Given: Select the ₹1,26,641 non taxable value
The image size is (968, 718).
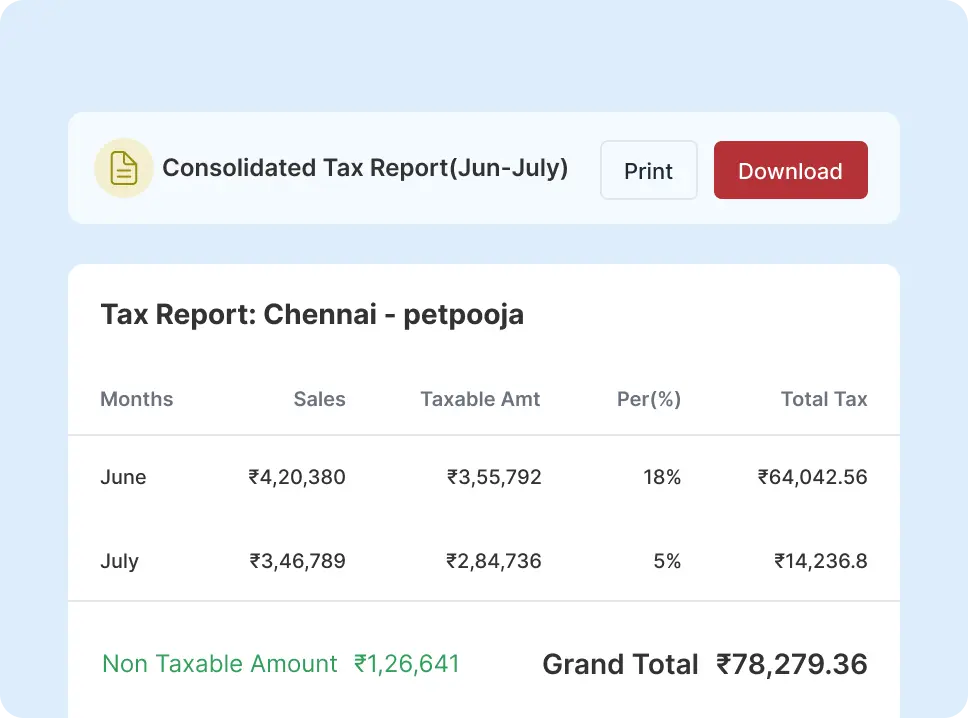Looking at the screenshot, I should tap(407, 664).
